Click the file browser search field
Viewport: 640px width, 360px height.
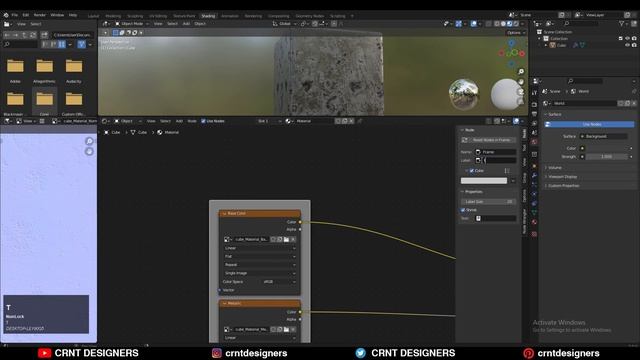(x=20, y=44)
